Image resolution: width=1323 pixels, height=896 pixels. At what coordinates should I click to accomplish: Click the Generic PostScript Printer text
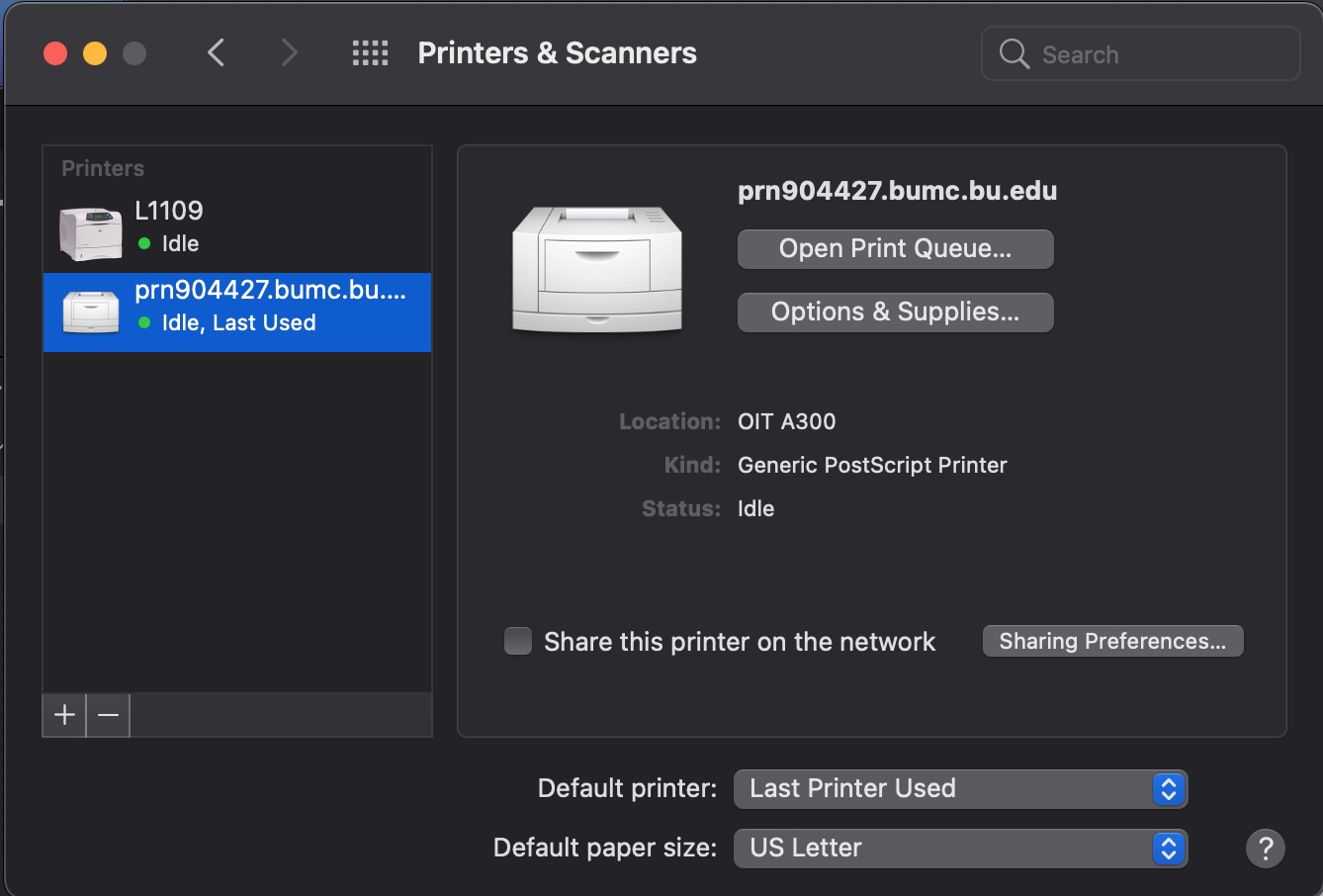(x=872, y=465)
